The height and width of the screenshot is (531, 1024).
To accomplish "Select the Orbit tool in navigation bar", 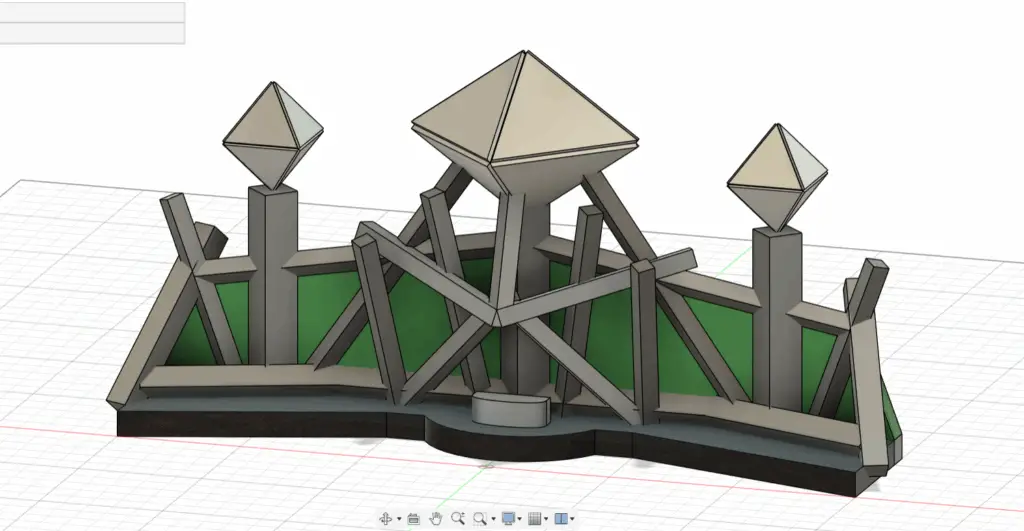I will 386,519.
